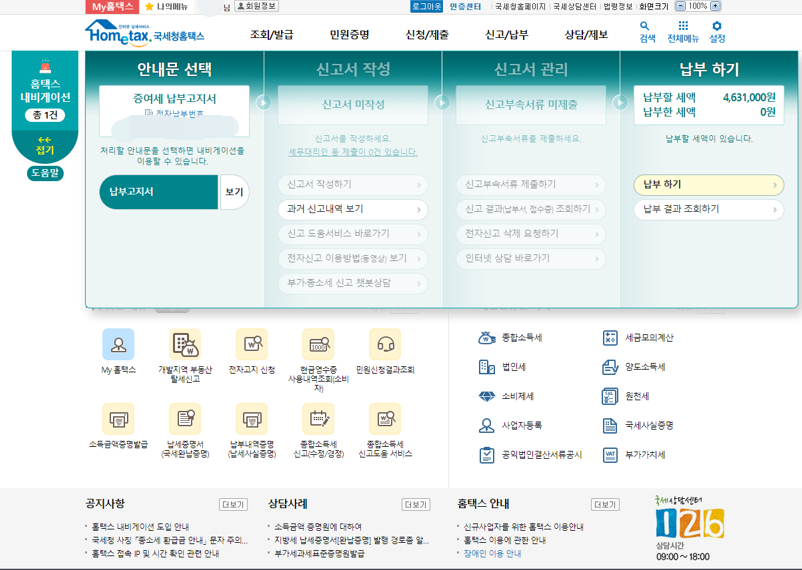Image resolution: width=802 pixels, height=570 pixels.
Task: Open 현금영수증 사용내역조회 icon
Action: 318,344
